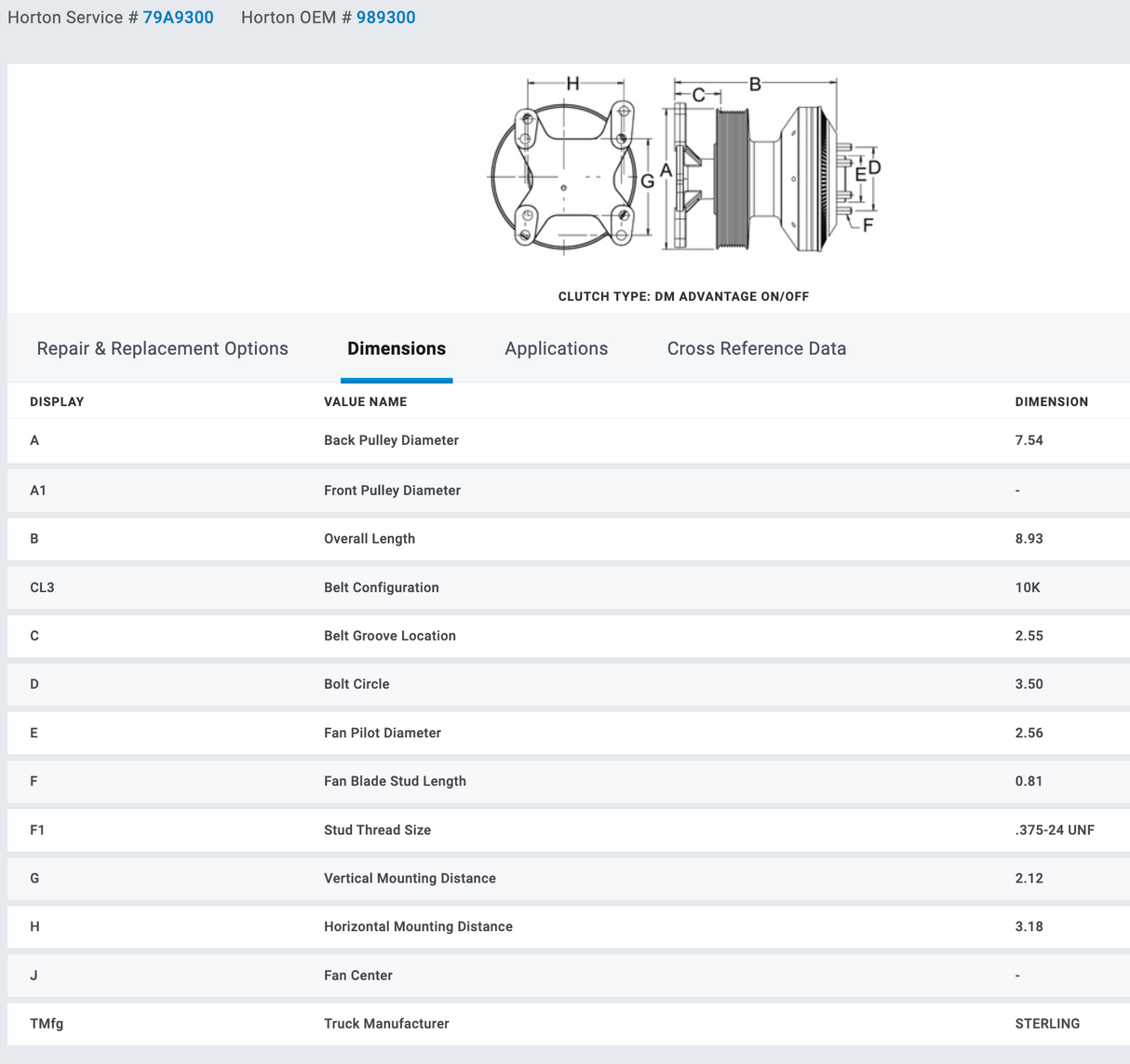
Task: Click the front-view mounting bracket diagram
Action: tap(564, 177)
